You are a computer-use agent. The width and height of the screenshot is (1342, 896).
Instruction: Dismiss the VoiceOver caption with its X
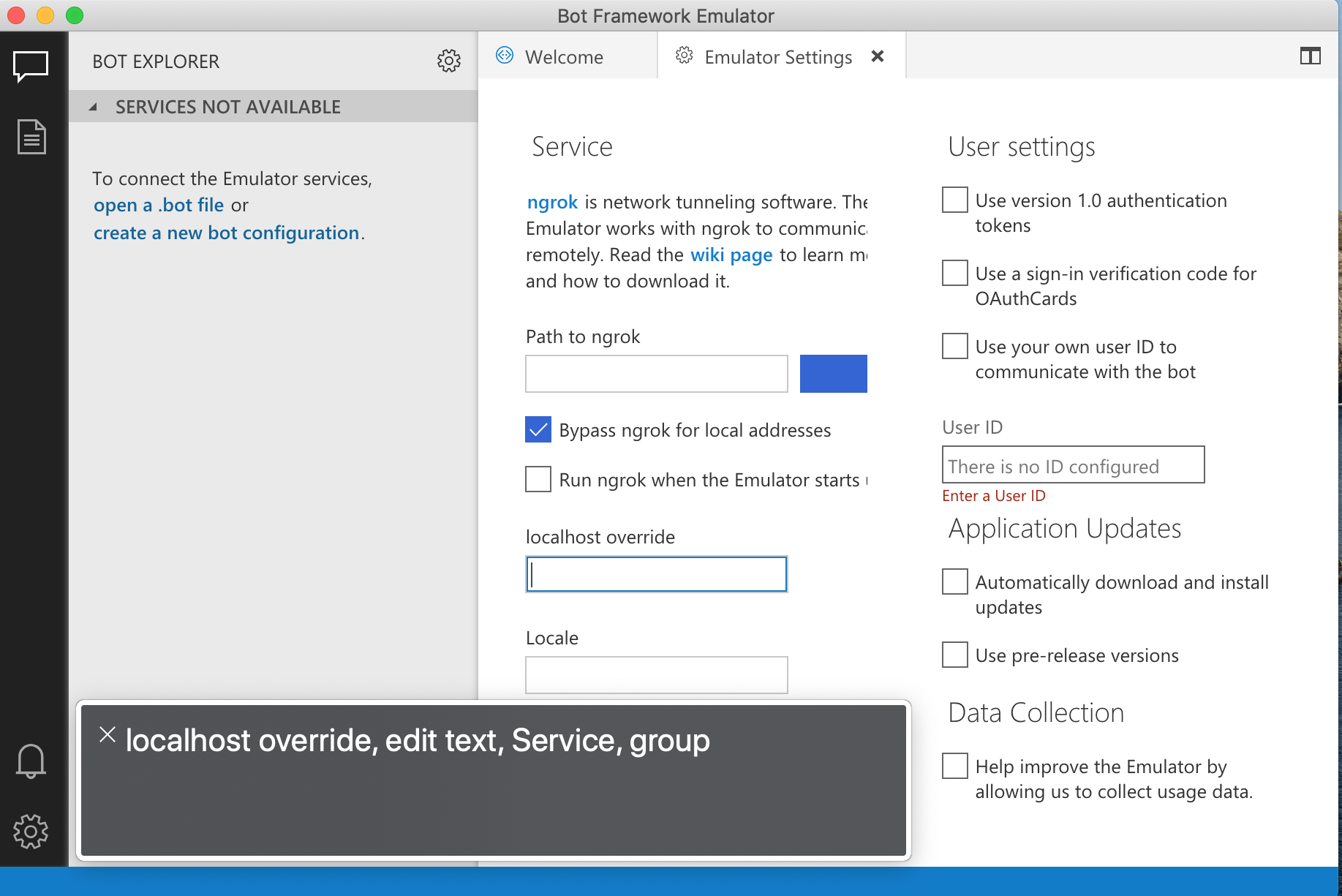point(108,734)
